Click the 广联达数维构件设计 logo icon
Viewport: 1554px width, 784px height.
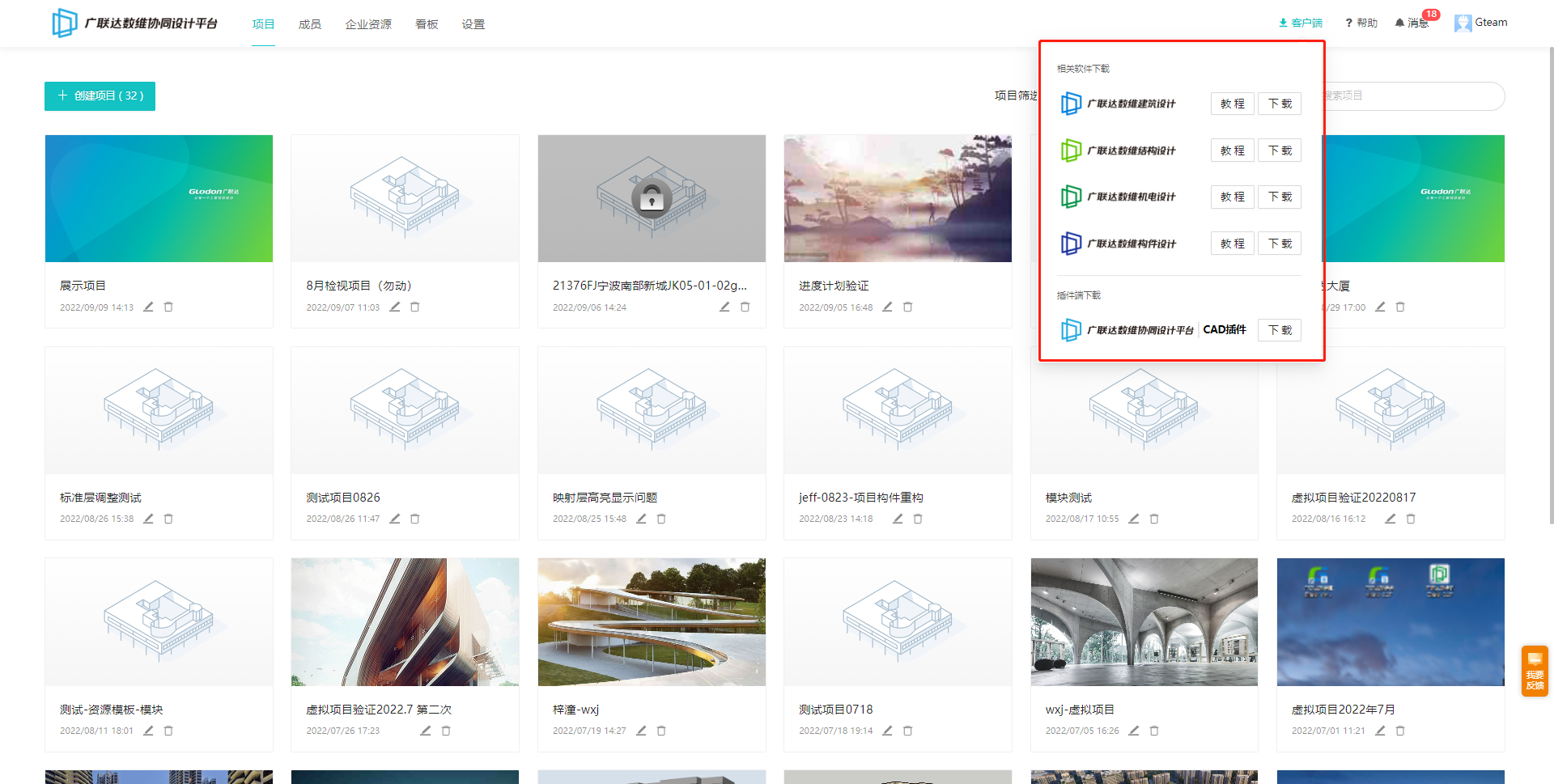pos(1071,244)
